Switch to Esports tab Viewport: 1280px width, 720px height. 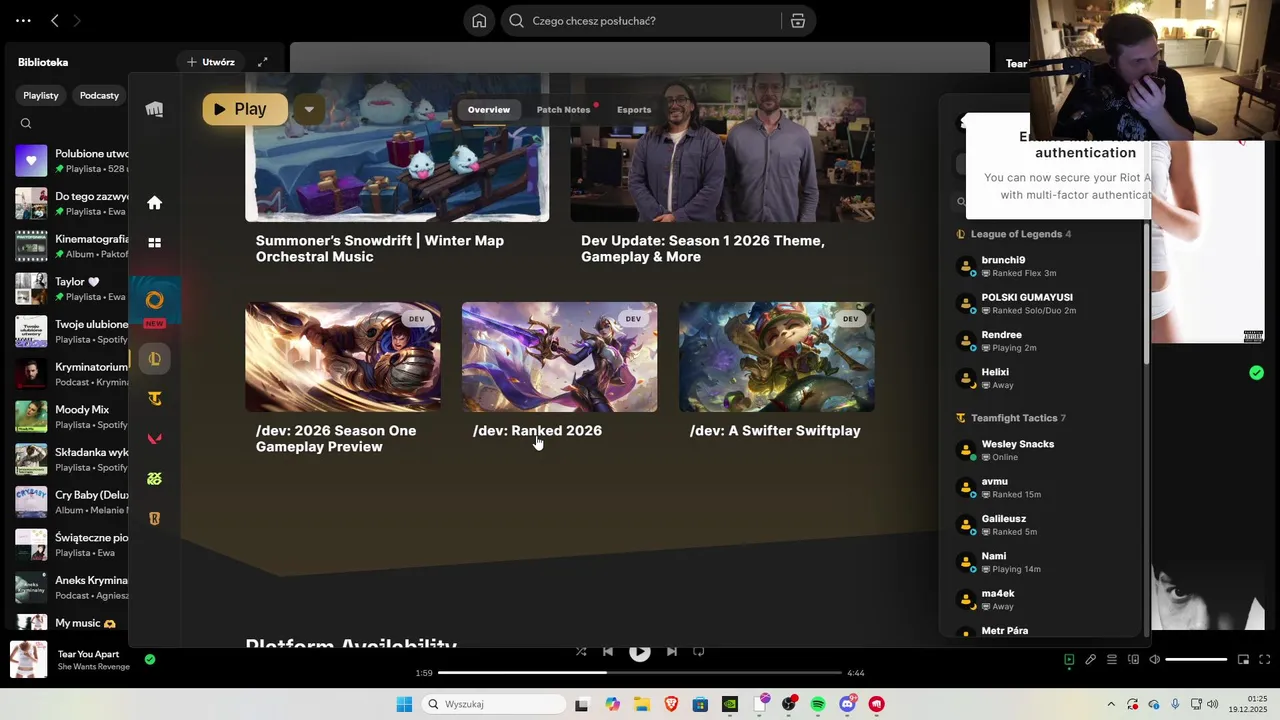coord(634,110)
